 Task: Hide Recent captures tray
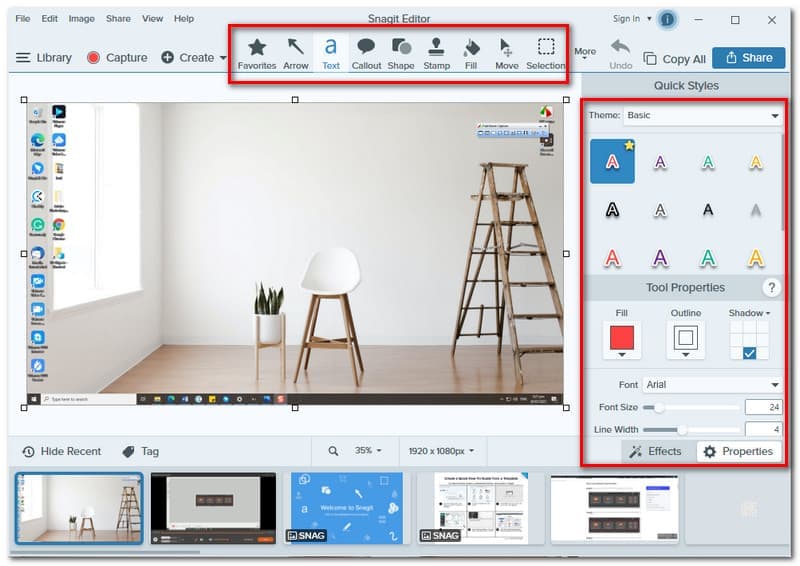[62, 451]
